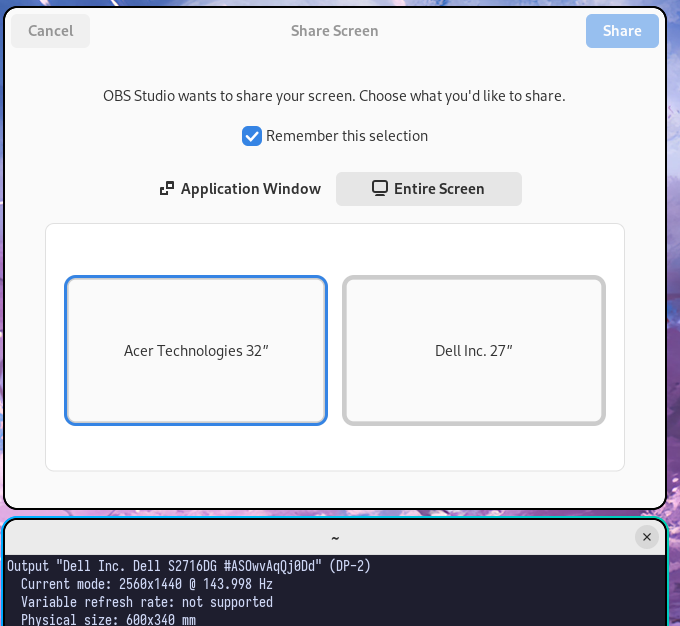Click the terminal title bar showing ~
The width and height of the screenshot is (680, 626).
tap(334, 537)
